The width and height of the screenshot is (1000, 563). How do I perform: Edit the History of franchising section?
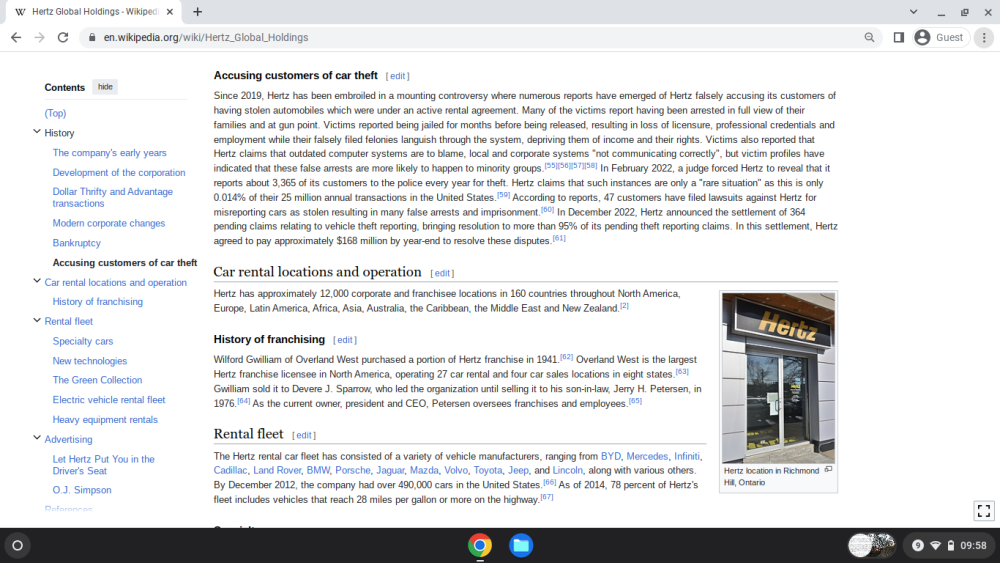click(x=344, y=340)
